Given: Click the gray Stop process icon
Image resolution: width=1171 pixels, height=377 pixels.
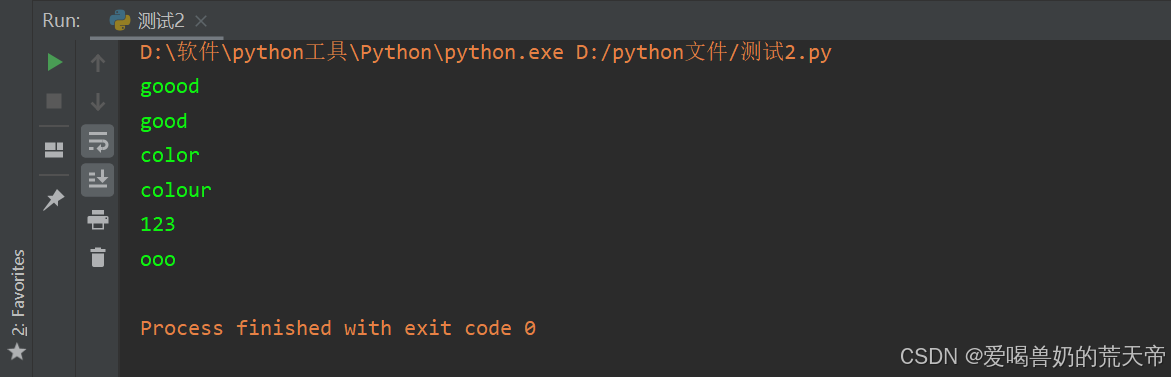Looking at the screenshot, I should 55,101.
